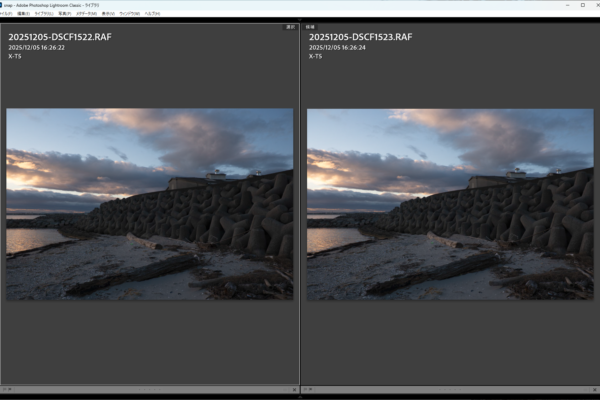Click the DSCF1523 photo in the right pane
Viewport: 600px width, 400px height.
(x=450, y=204)
